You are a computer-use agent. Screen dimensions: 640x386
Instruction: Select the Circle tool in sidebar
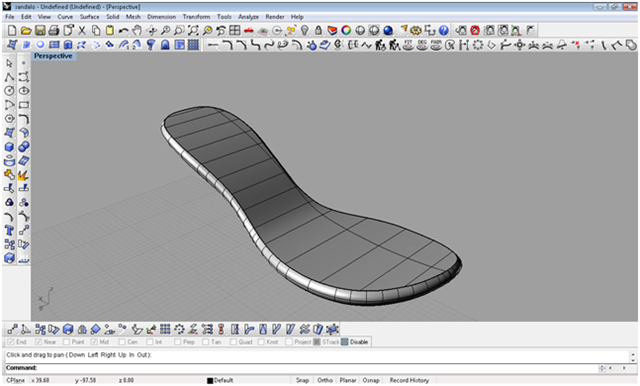click(x=9, y=91)
